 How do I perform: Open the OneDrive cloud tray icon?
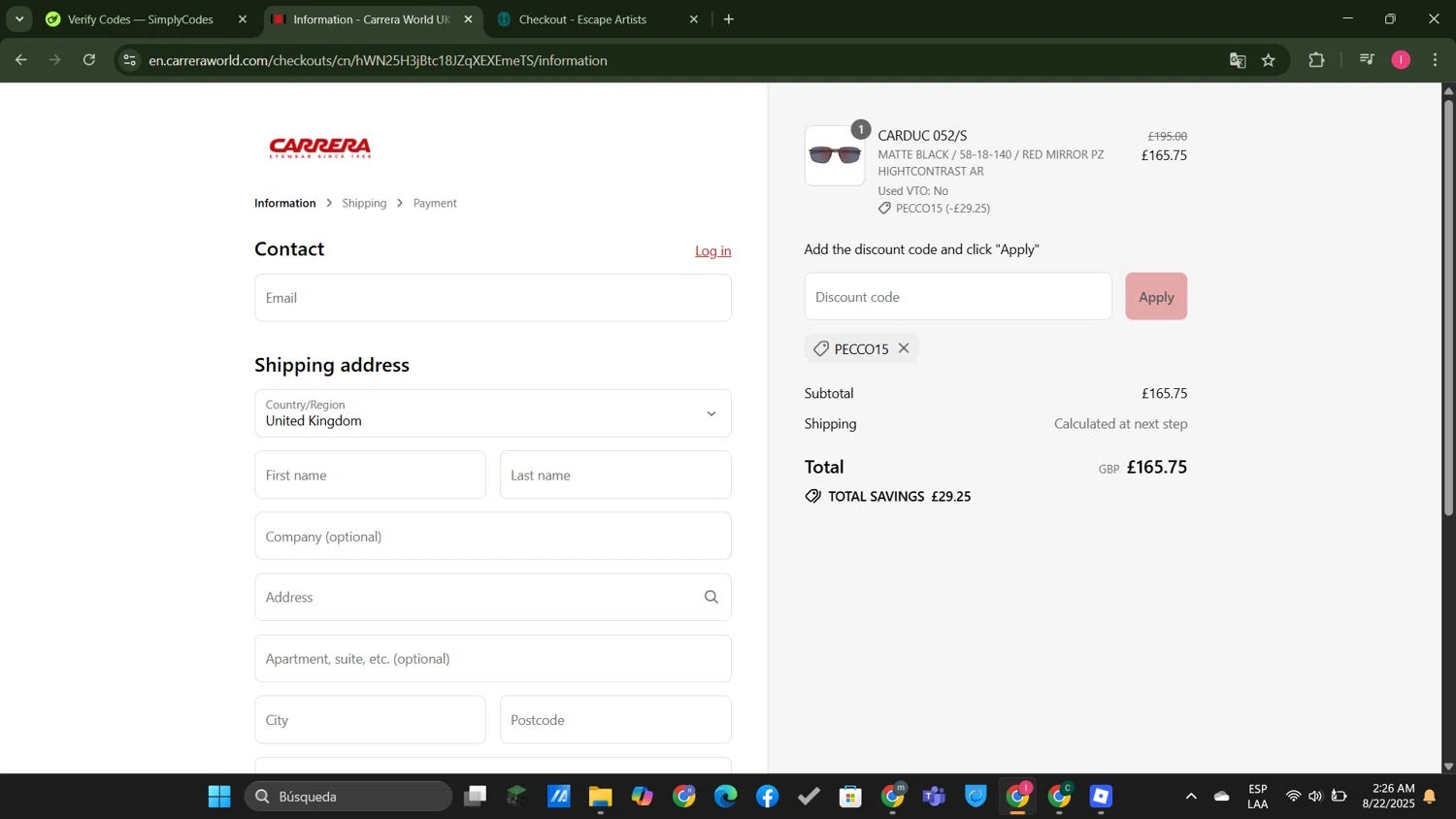(x=1222, y=797)
